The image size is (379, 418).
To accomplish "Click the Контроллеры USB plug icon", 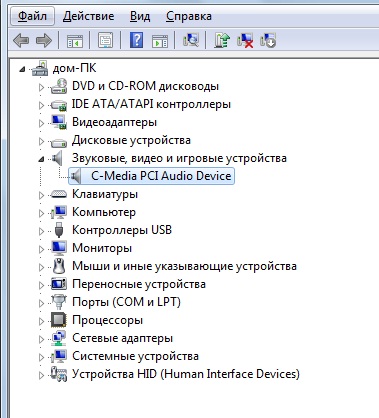I will [x=59, y=230].
